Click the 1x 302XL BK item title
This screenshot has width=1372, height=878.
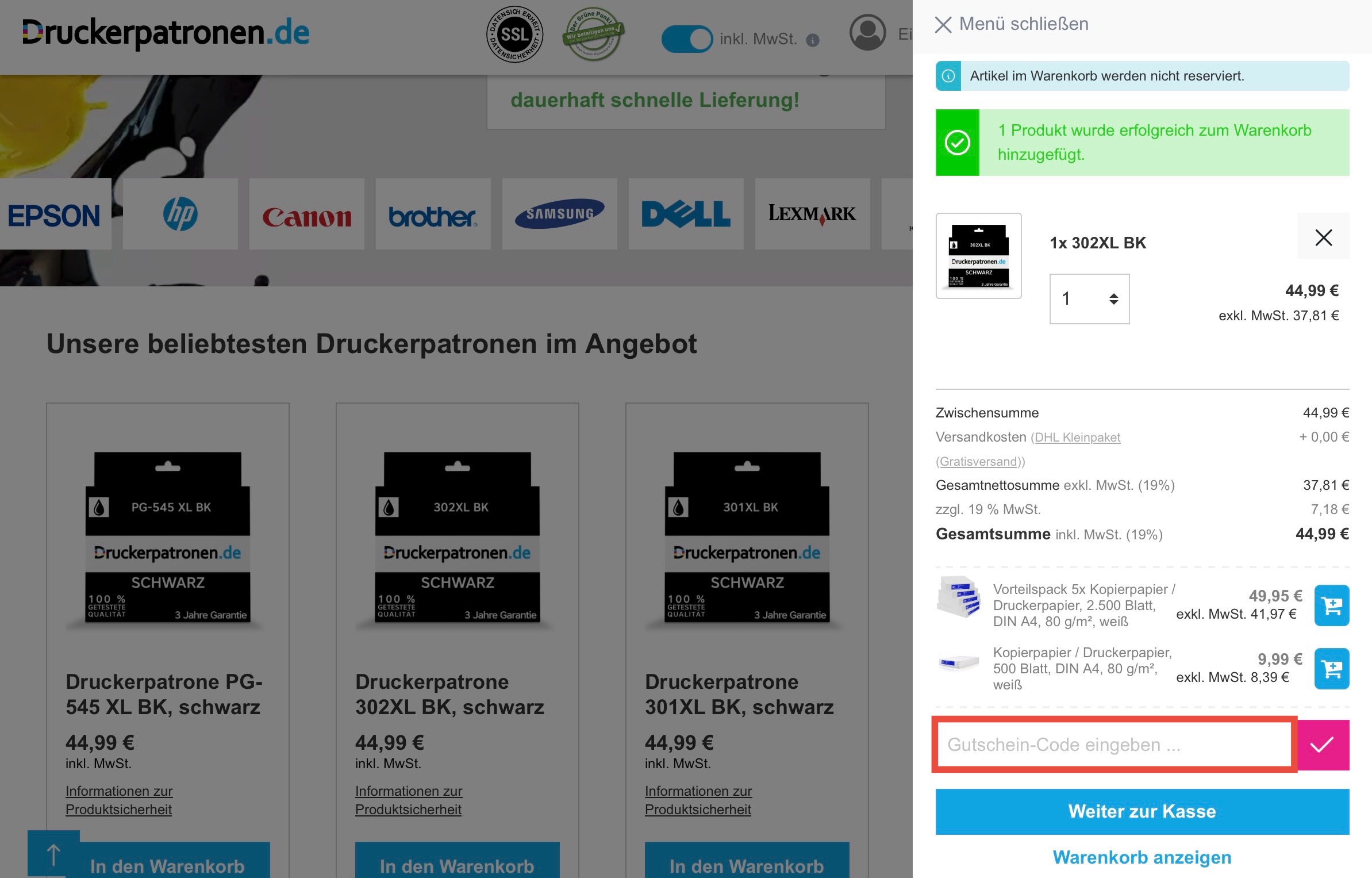[x=1098, y=243]
